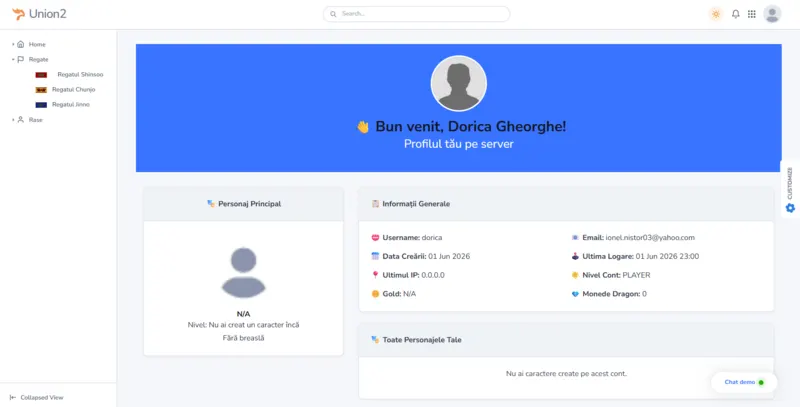Screen dimensions: 800x407
Task: Click the Ultimul IP pin icon
Action: point(376,275)
